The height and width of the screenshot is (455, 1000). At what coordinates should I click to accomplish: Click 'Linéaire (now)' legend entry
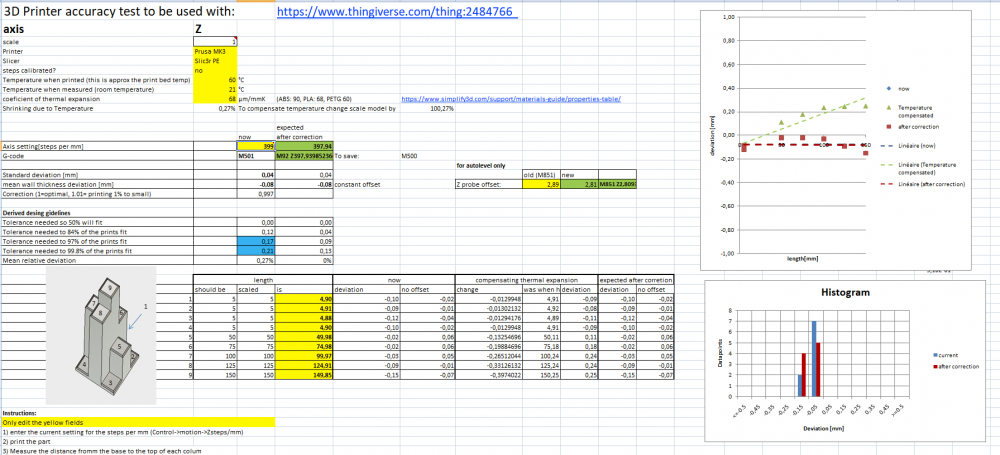[x=906, y=146]
